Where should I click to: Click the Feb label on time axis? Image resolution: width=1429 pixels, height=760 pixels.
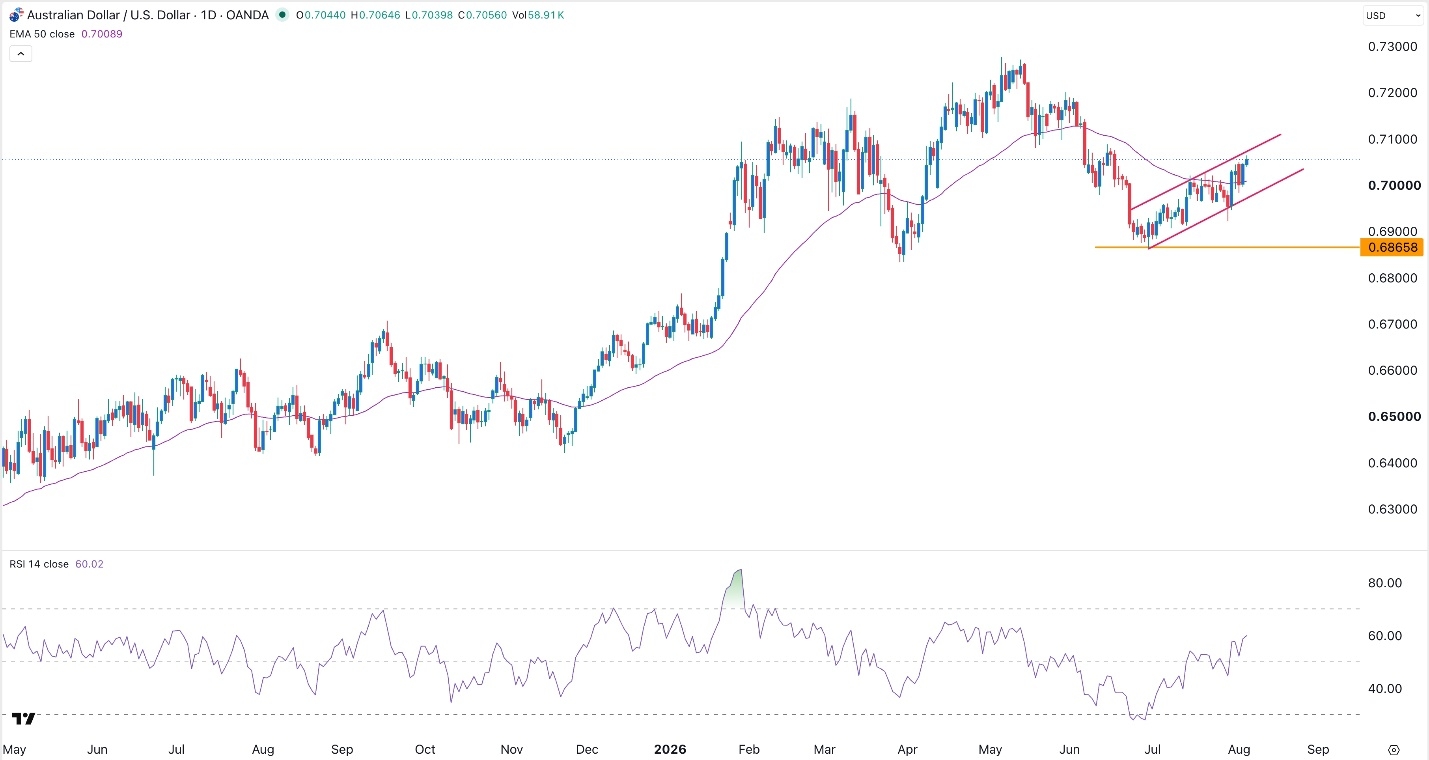(x=750, y=749)
